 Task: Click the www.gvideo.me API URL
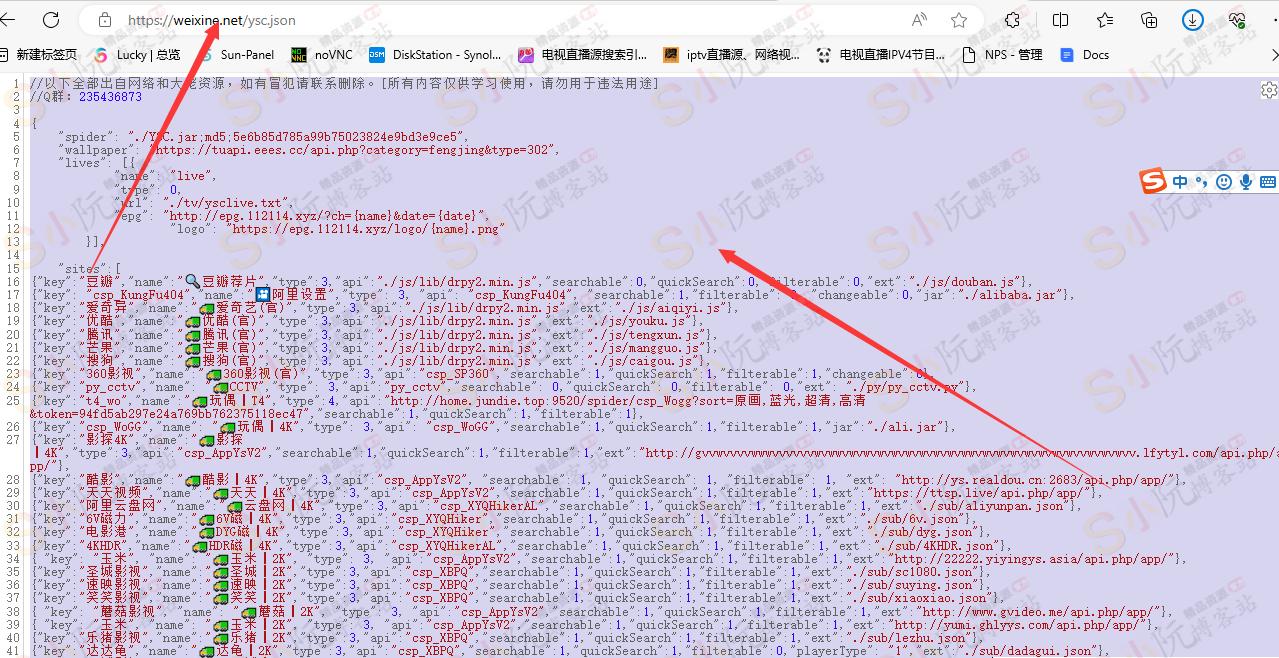(1040, 611)
